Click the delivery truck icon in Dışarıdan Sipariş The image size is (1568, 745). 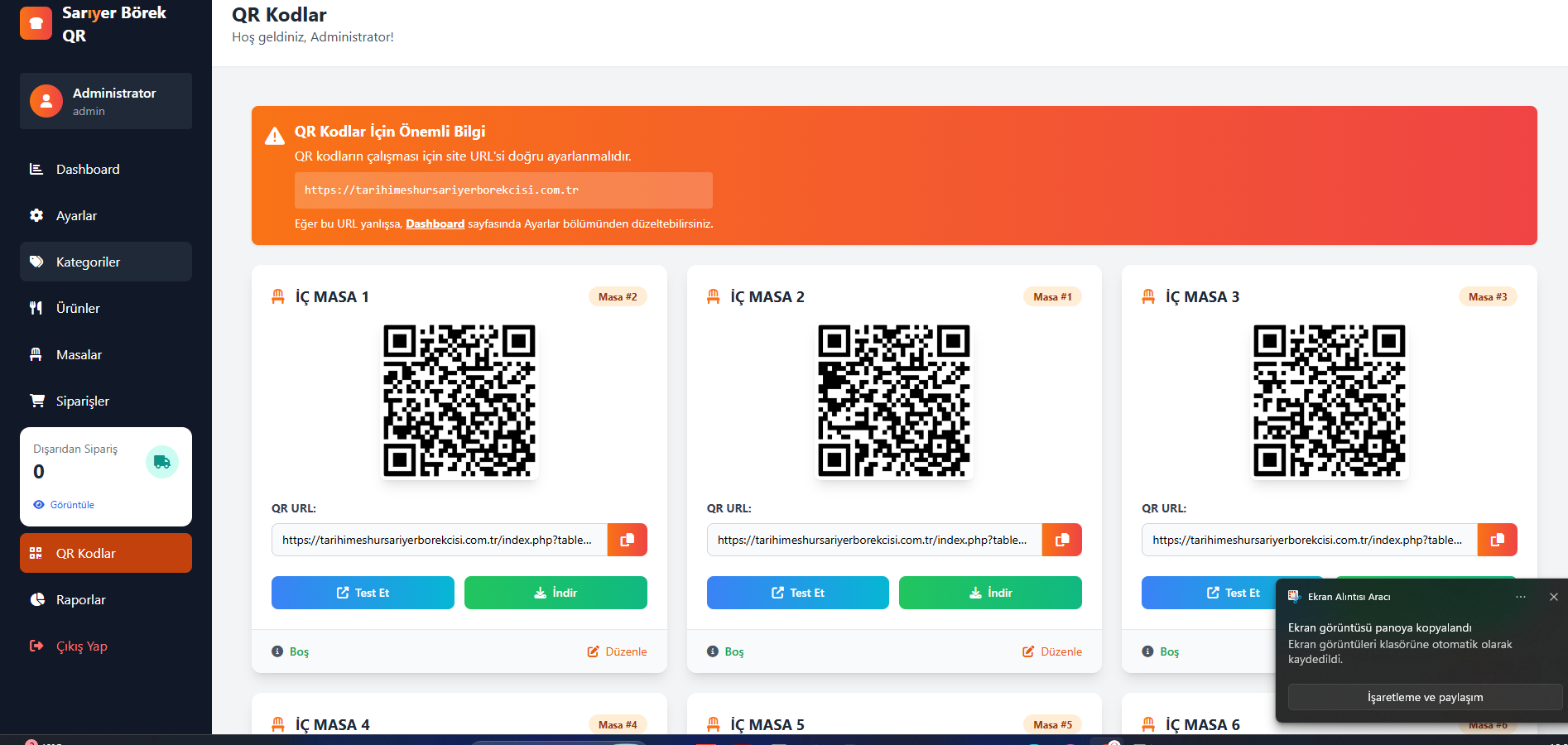click(x=162, y=462)
